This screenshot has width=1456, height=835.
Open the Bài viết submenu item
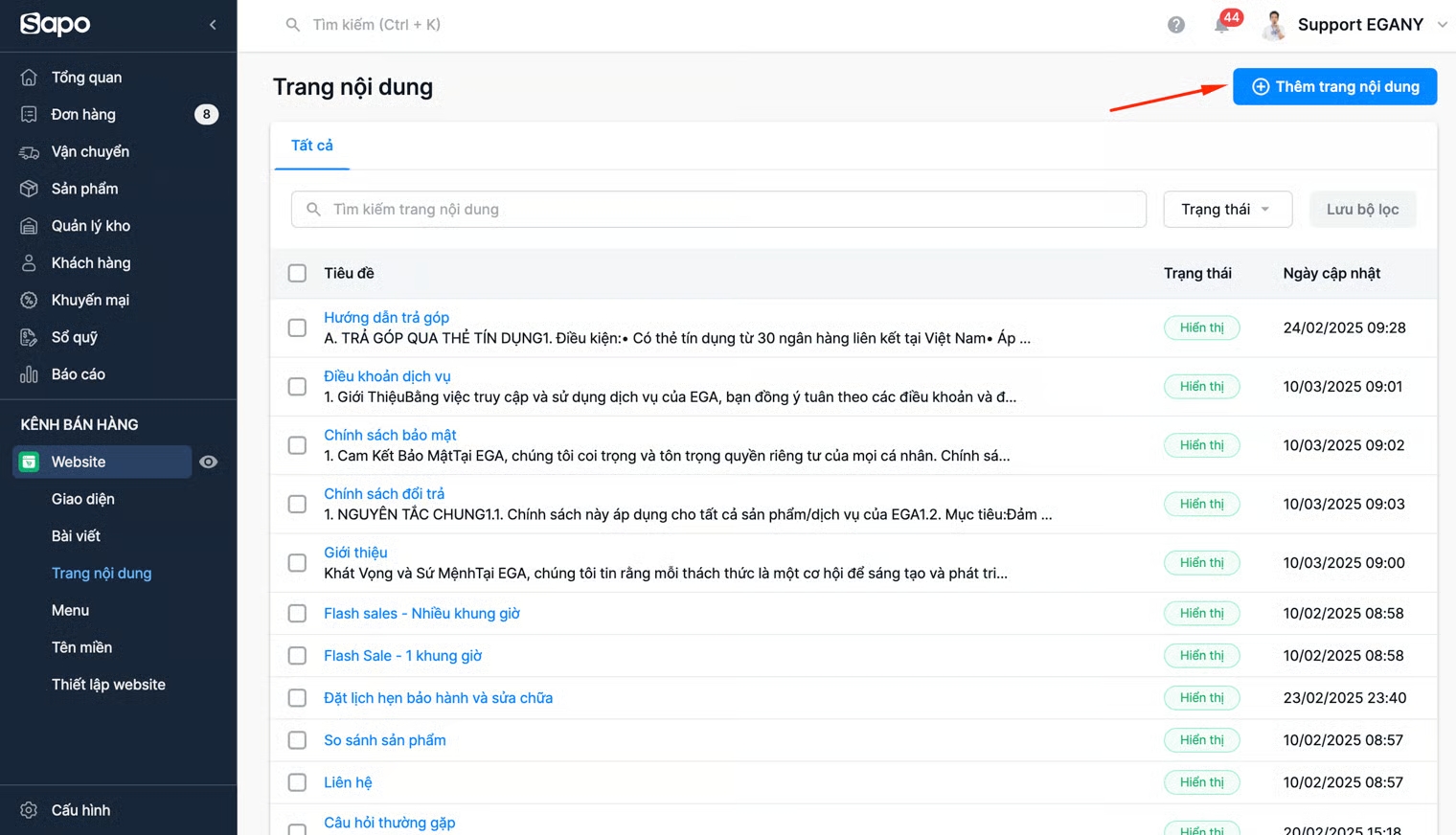coord(76,536)
